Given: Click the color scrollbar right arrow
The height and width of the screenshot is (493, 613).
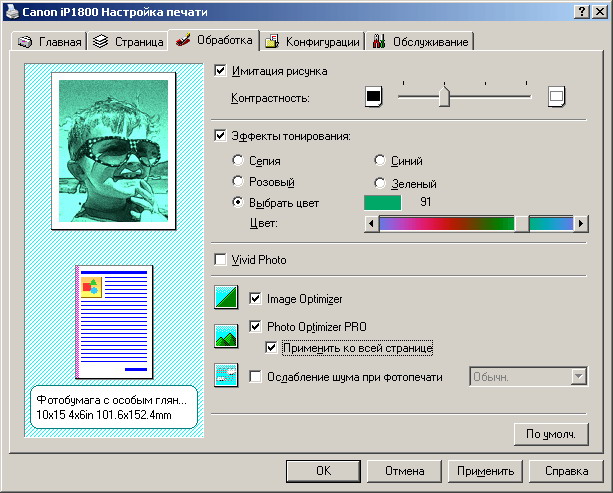Looking at the screenshot, I should coord(578,224).
